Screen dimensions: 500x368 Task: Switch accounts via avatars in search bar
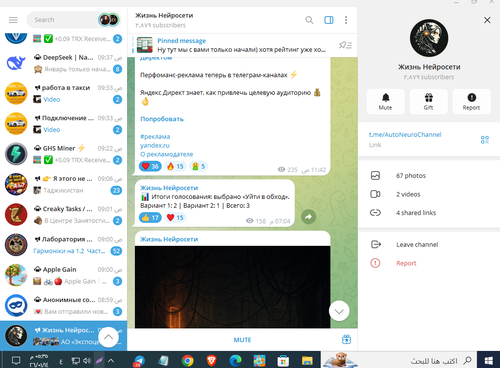[109, 20]
